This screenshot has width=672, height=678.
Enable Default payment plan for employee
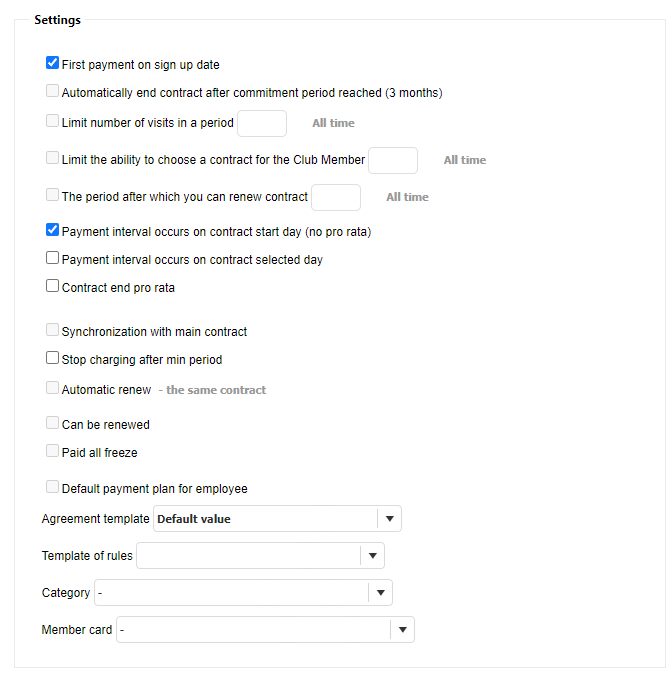52,487
